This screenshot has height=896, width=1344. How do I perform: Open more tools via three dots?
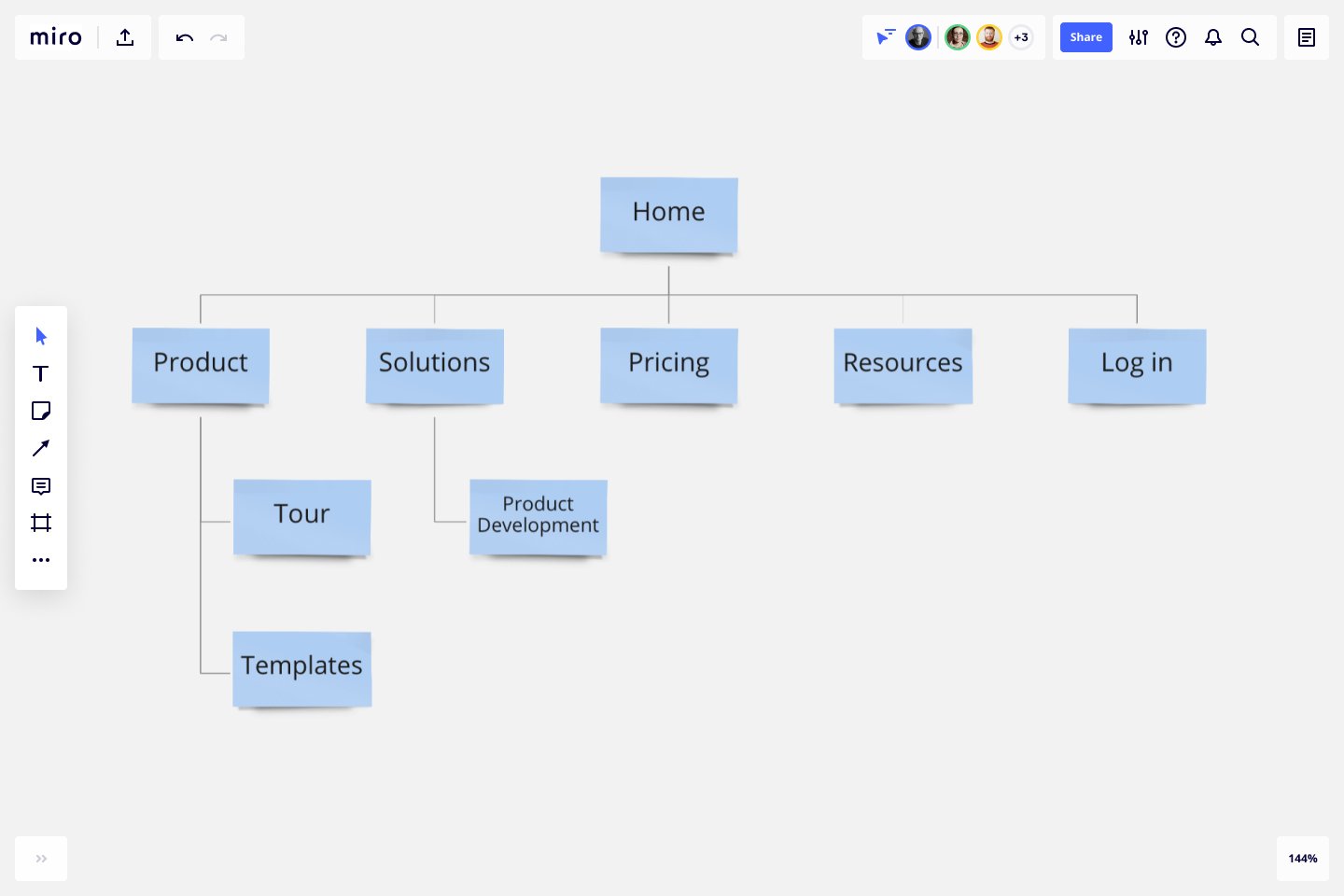(x=41, y=560)
